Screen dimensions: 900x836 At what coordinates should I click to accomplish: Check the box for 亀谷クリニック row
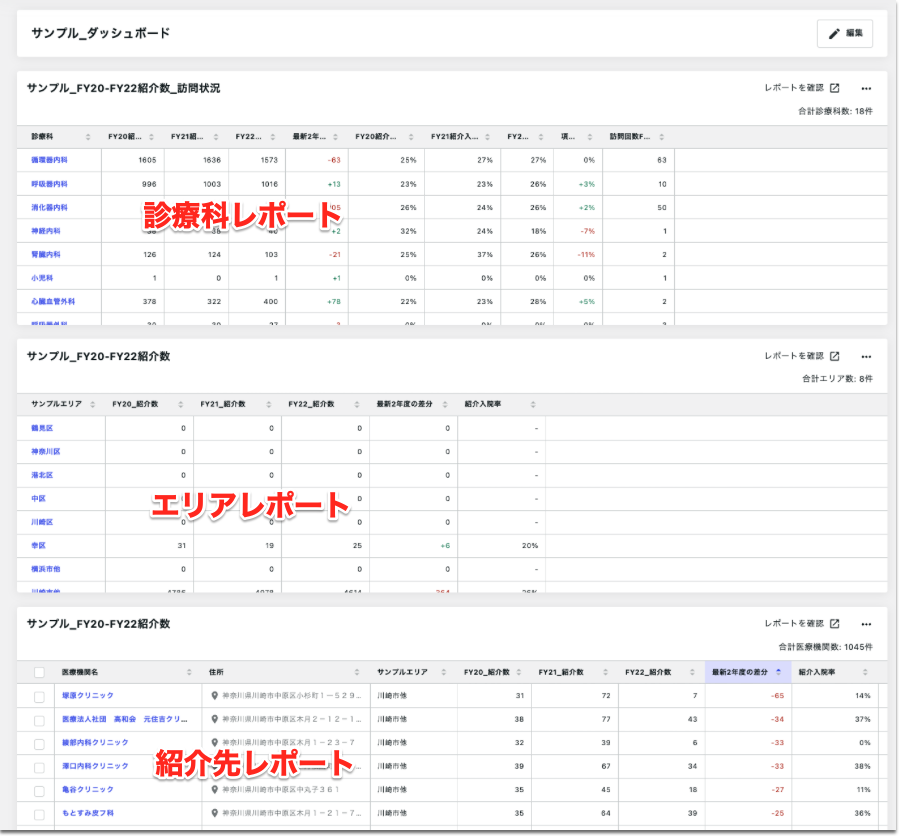(39, 791)
